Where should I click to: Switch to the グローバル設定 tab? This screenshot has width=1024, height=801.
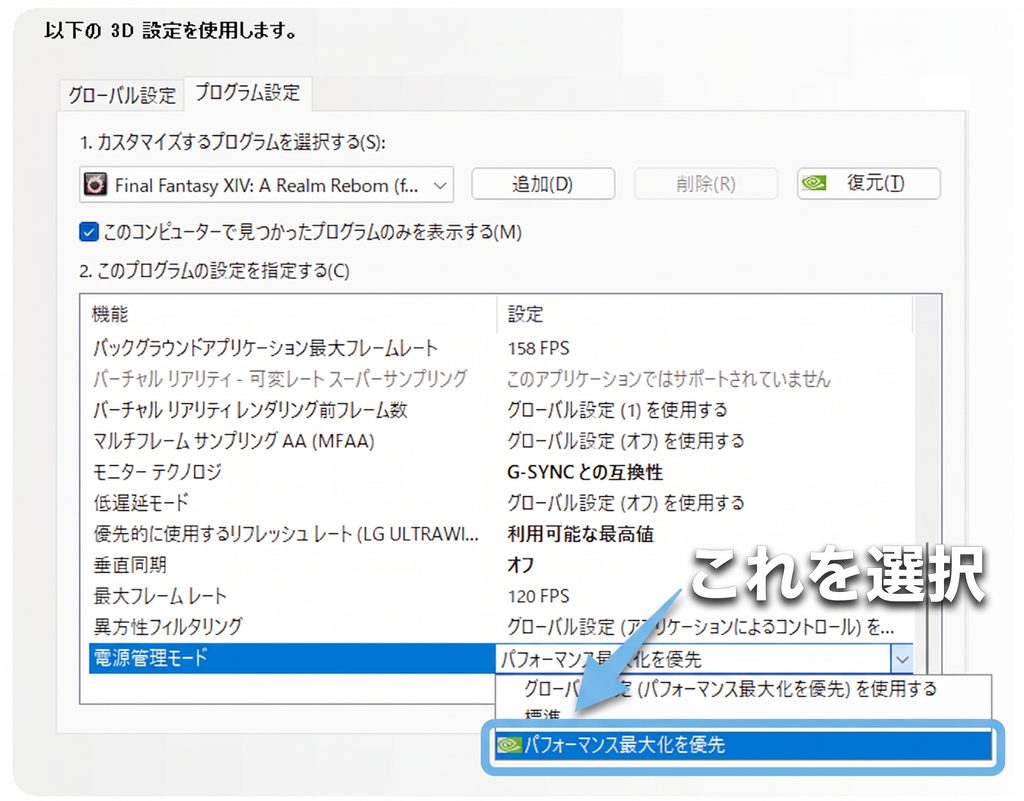122,95
